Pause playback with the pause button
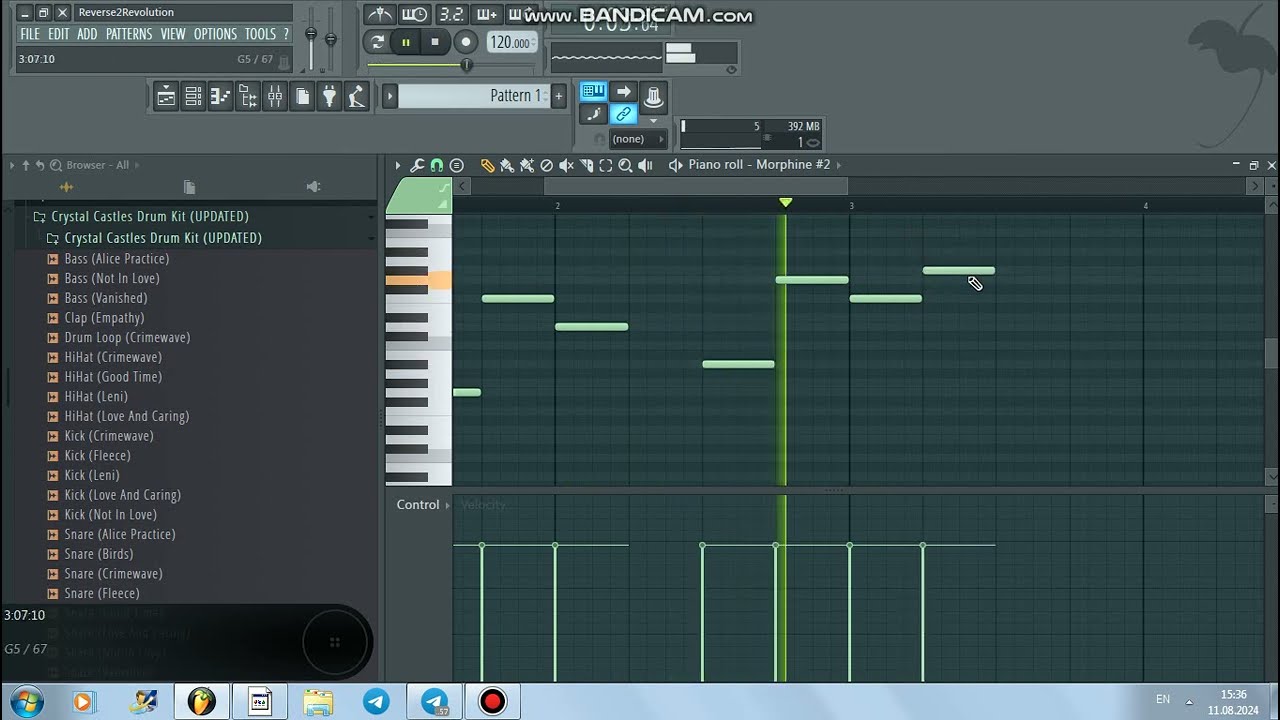 tap(405, 42)
